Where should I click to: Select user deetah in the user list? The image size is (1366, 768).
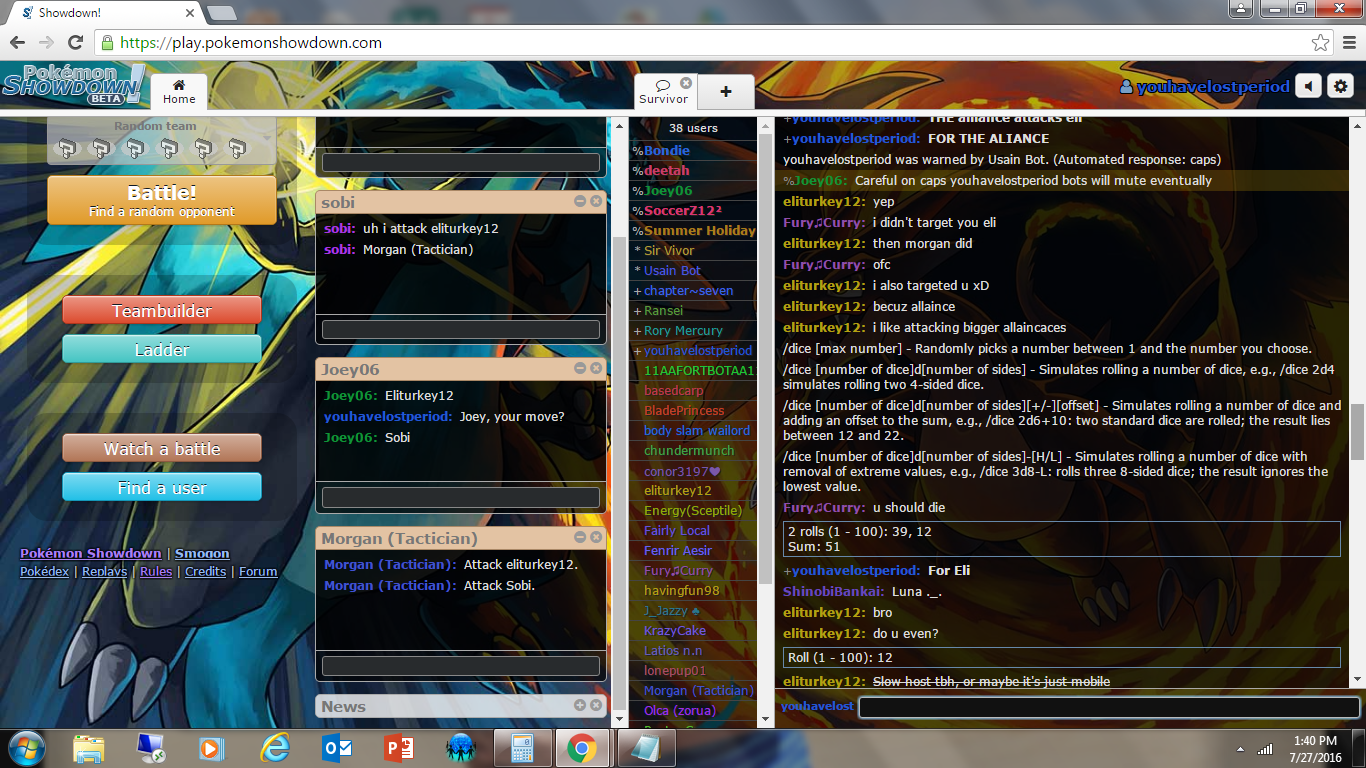(x=693, y=171)
